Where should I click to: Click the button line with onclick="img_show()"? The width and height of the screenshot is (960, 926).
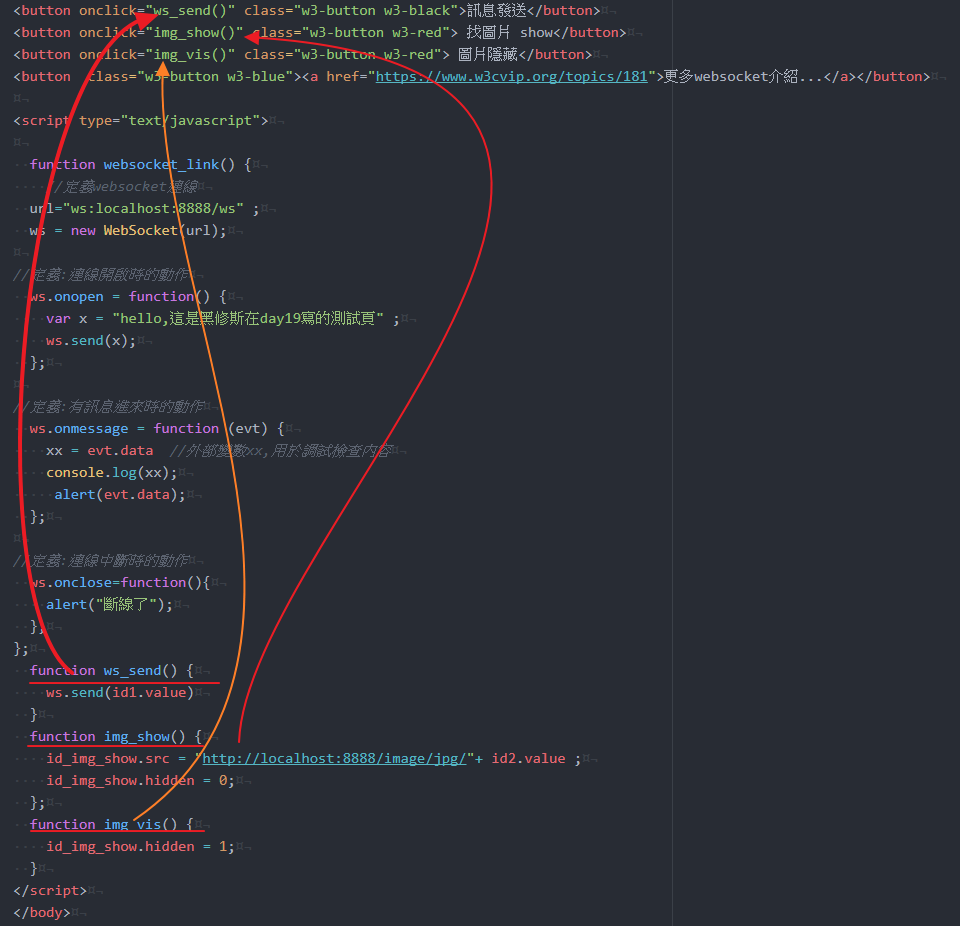(320, 33)
